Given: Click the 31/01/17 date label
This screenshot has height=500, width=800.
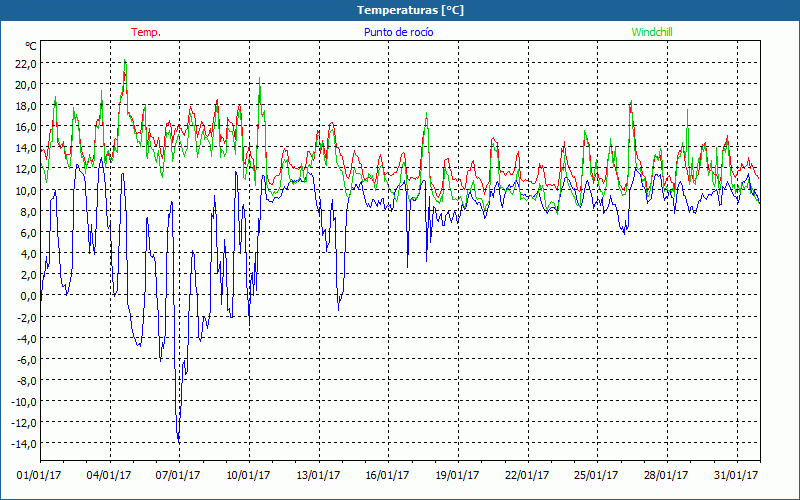Looking at the screenshot, I should pyautogui.click(x=736, y=476).
